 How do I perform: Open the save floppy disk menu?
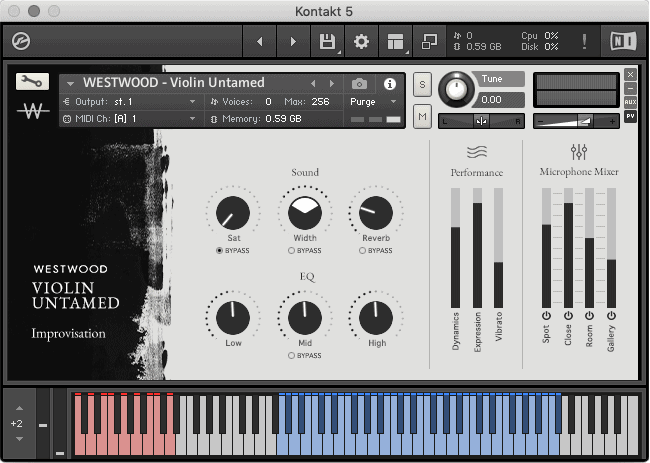click(x=327, y=41)
